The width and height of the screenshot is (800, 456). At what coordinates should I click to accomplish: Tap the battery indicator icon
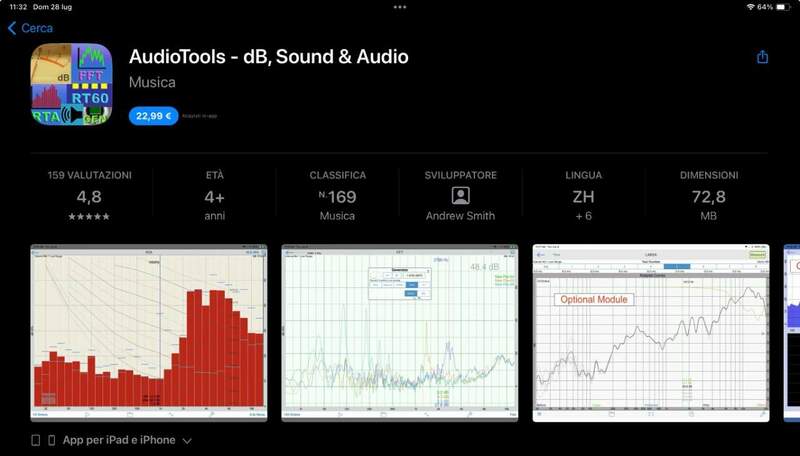(783, 7)
